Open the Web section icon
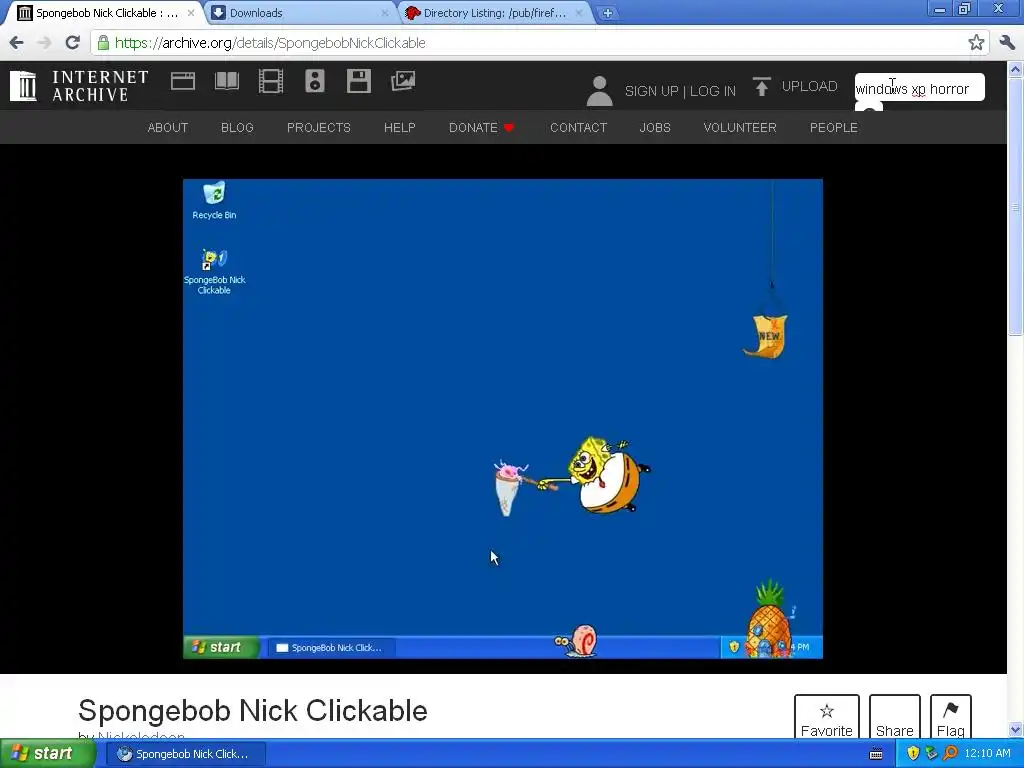Screen dimensions: 1024x768 pos(183,82)
